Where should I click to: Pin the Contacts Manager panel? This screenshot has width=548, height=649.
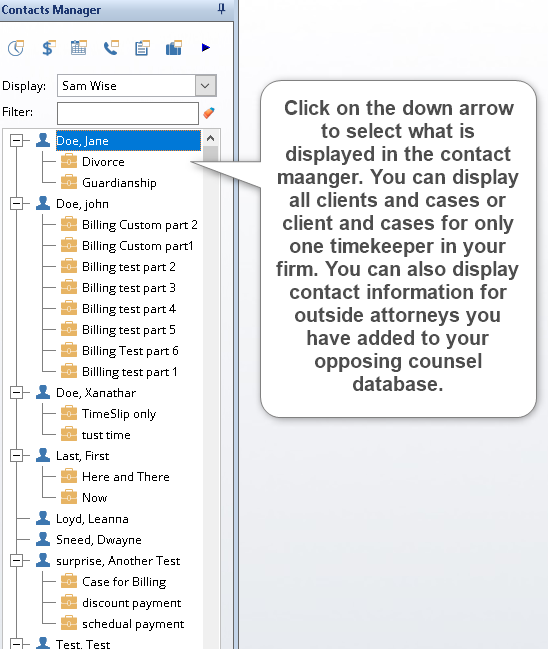221,9
